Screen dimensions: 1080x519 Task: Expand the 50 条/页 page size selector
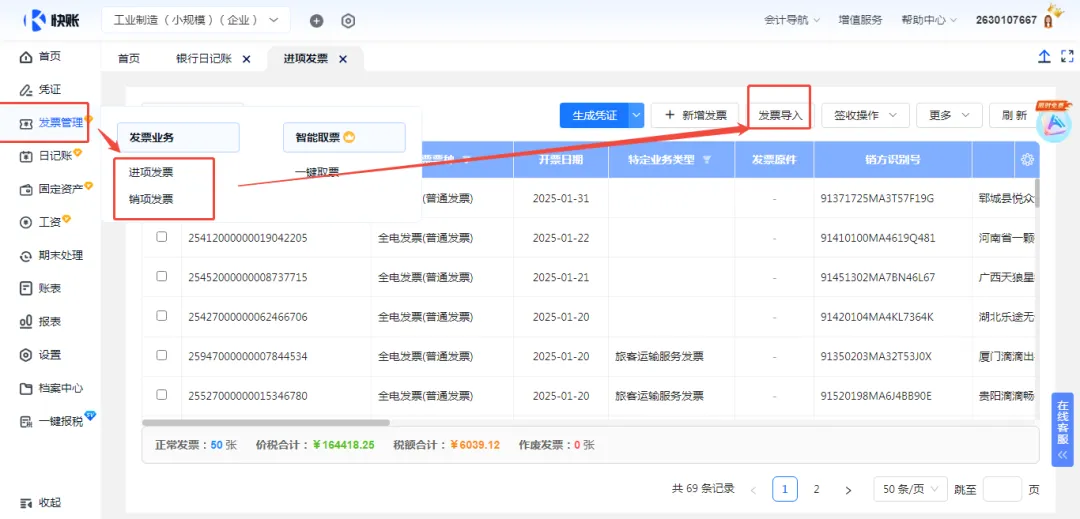(x=910, y=489)
